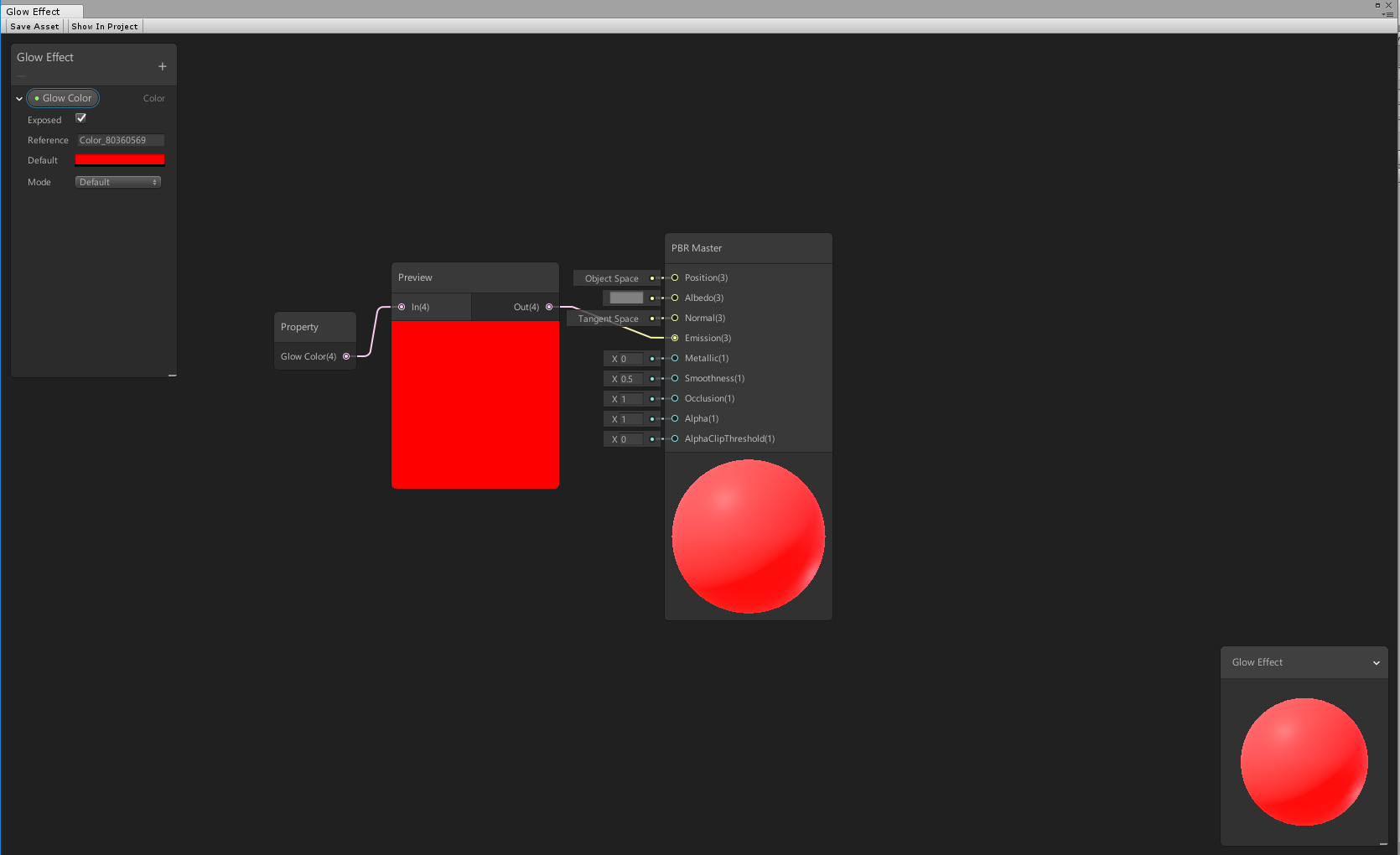Toggle the Exposed checkbox for Glow Color

point(80,118)
